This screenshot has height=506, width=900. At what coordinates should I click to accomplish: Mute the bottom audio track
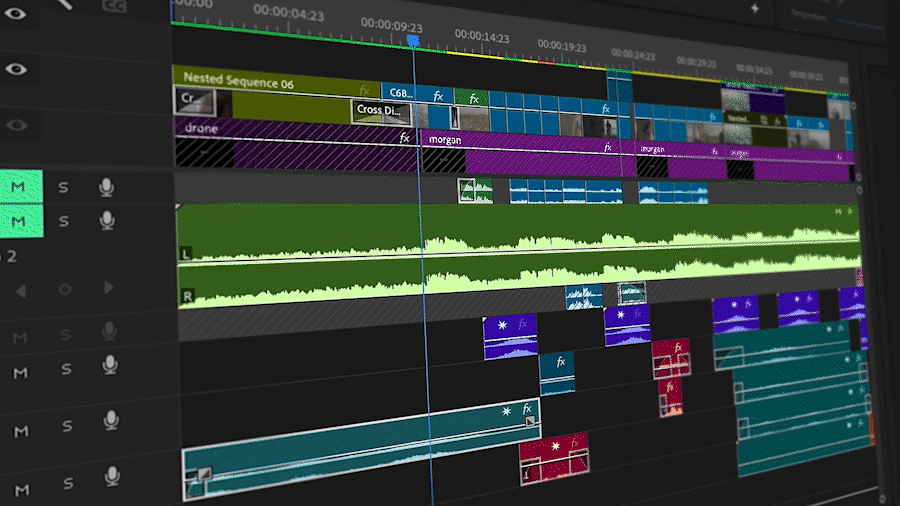point(21,489)
